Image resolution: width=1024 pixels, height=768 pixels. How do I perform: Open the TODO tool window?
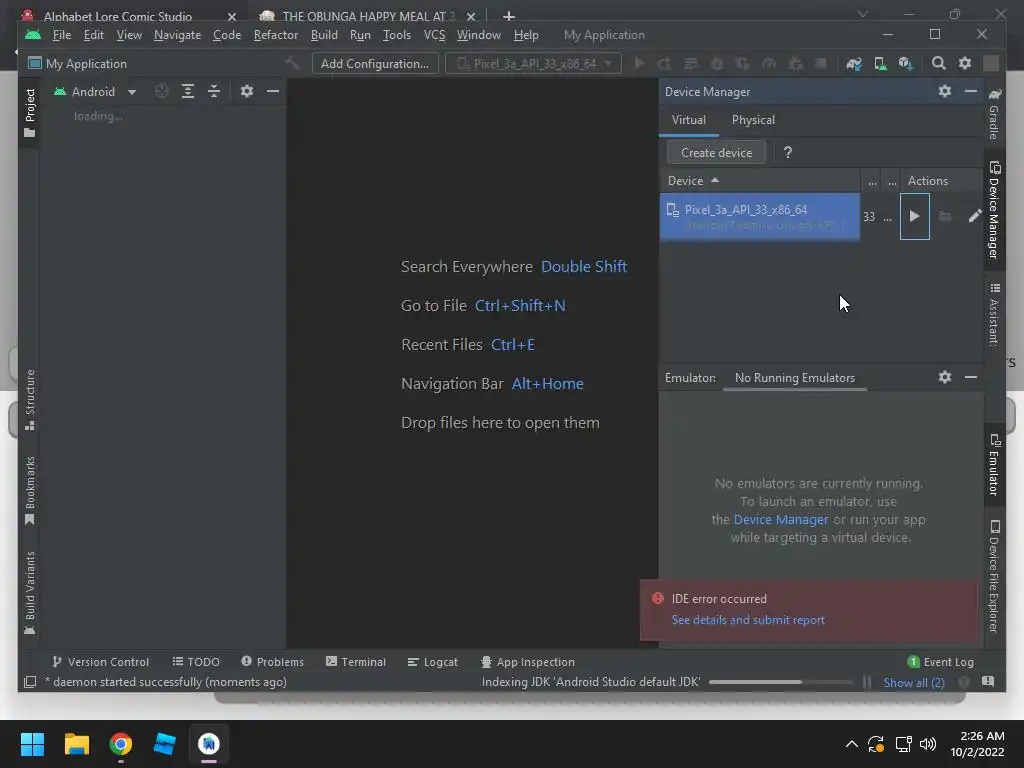195,662
